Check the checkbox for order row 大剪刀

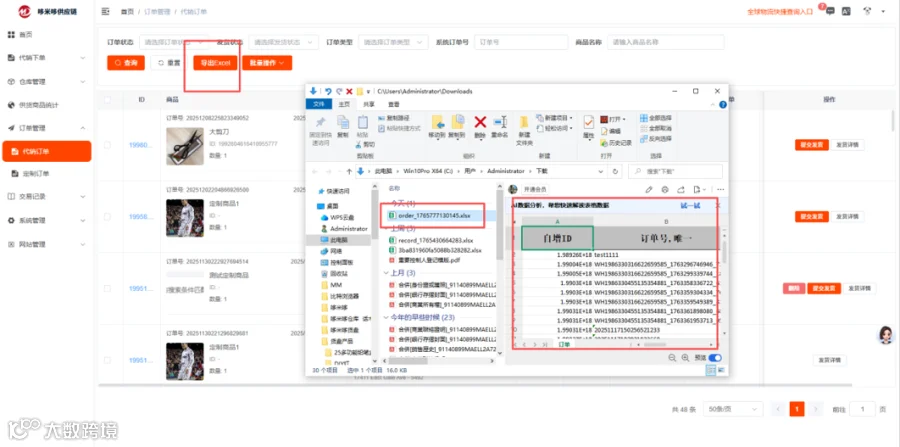click(107, 145)
